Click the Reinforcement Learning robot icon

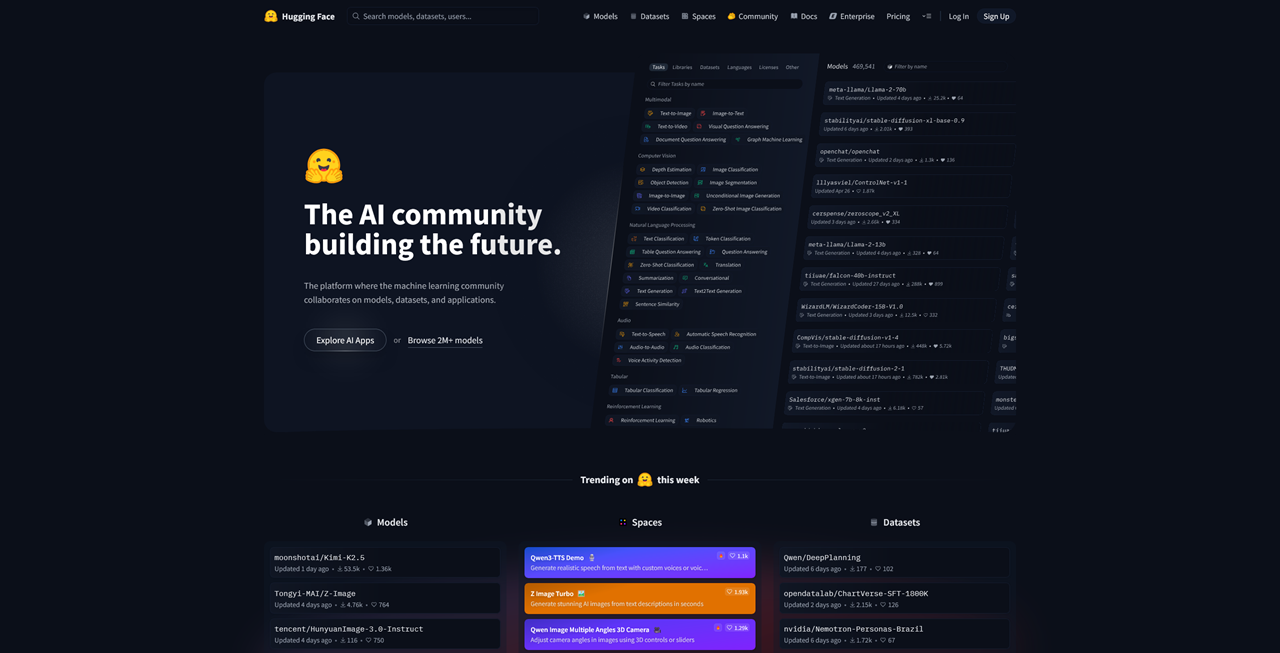point(611,420)
